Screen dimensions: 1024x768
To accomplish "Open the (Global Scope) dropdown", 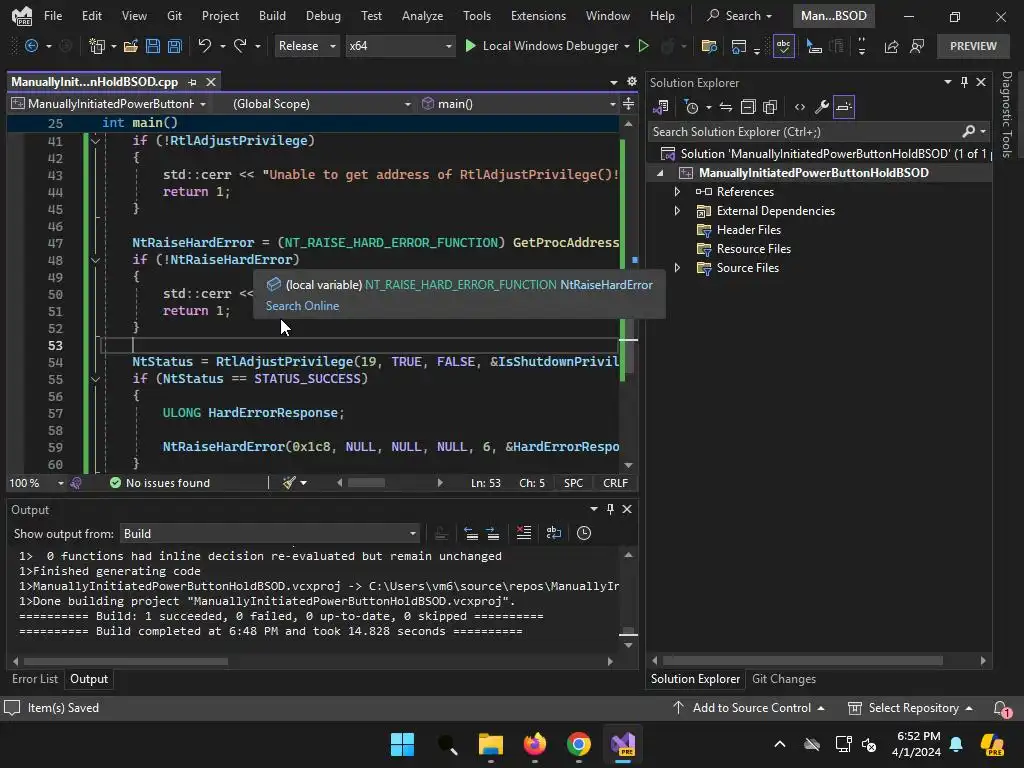I will tap(321, 104).
